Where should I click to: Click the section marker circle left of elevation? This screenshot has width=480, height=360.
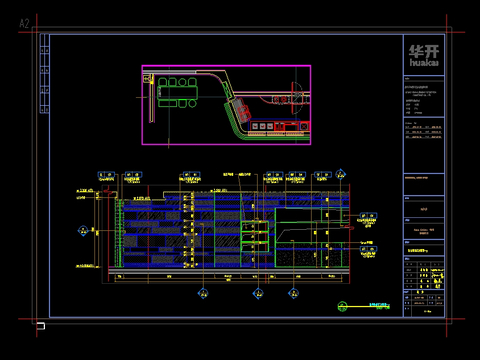83,230
